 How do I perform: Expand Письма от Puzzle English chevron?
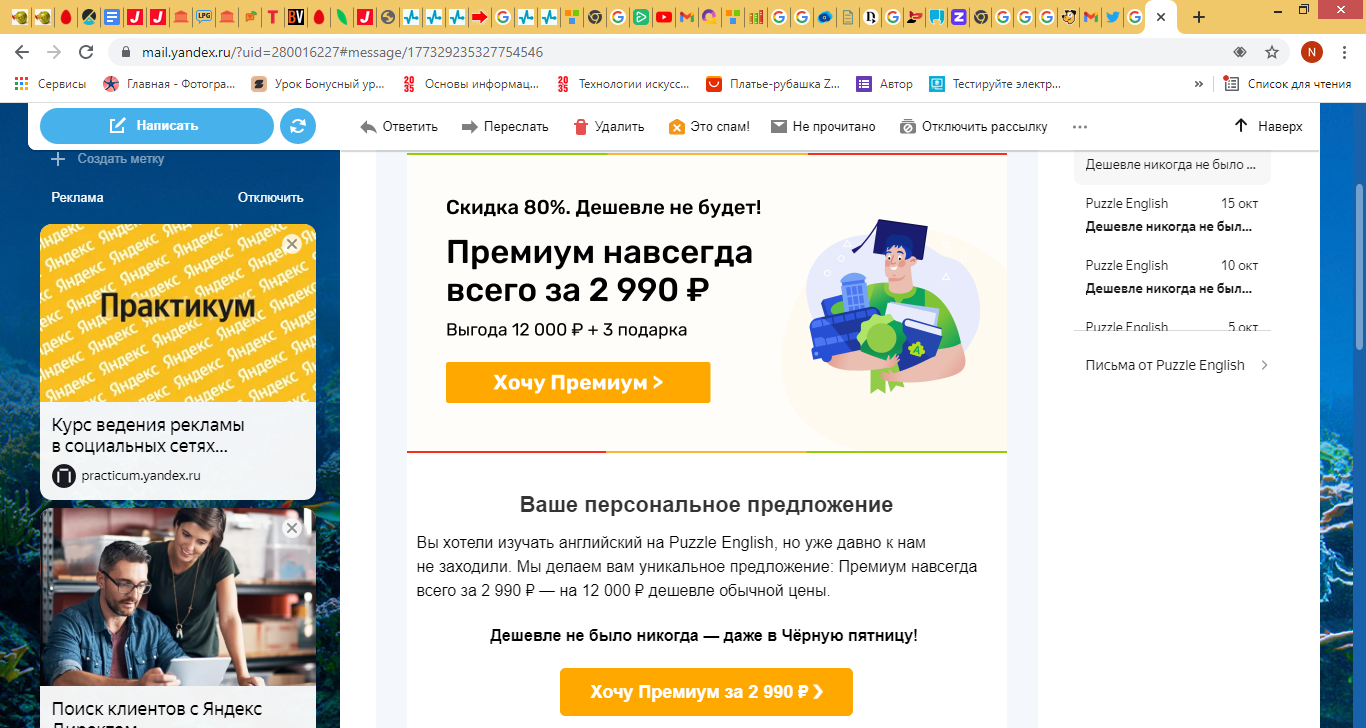pyautogui.click(x=1264, y=365)
